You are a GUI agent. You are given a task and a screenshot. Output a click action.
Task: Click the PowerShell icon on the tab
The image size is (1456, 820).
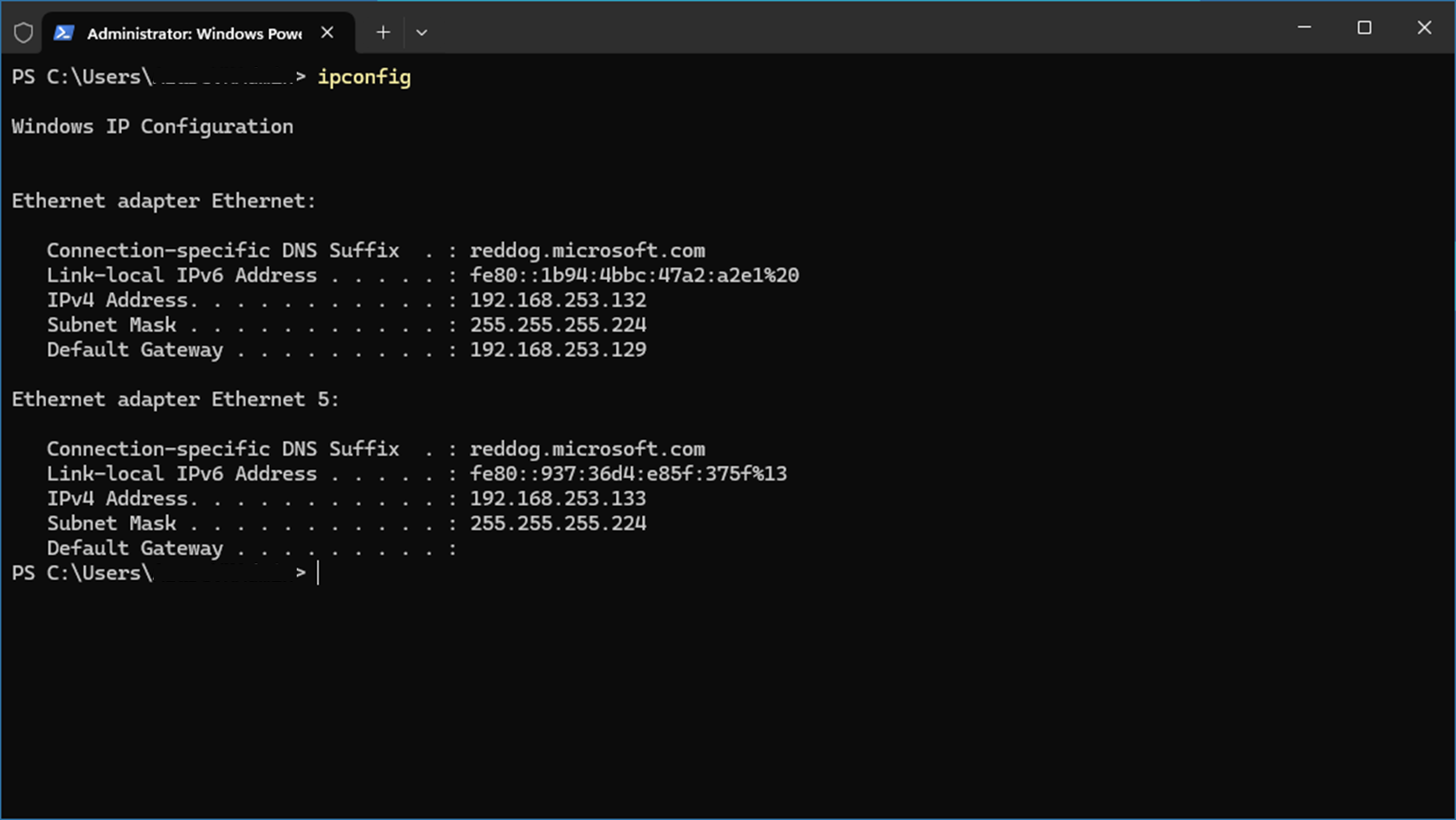64,33
